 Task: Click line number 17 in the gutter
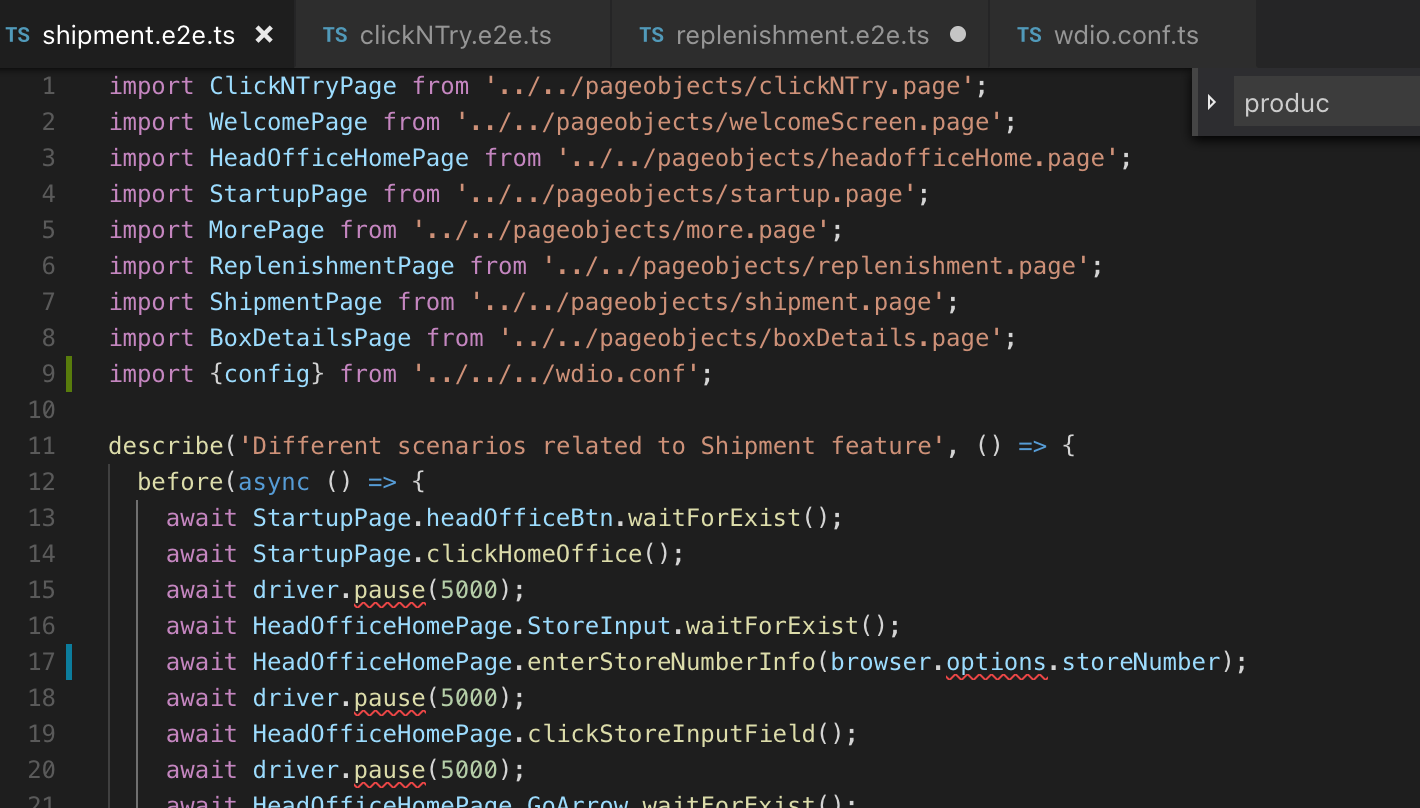pyautogui.click(x=41, y=662)
